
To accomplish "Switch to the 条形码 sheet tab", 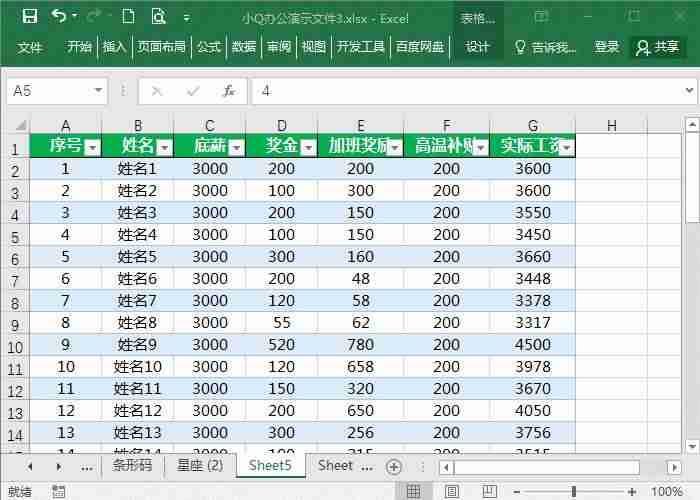I will [132, 465].
